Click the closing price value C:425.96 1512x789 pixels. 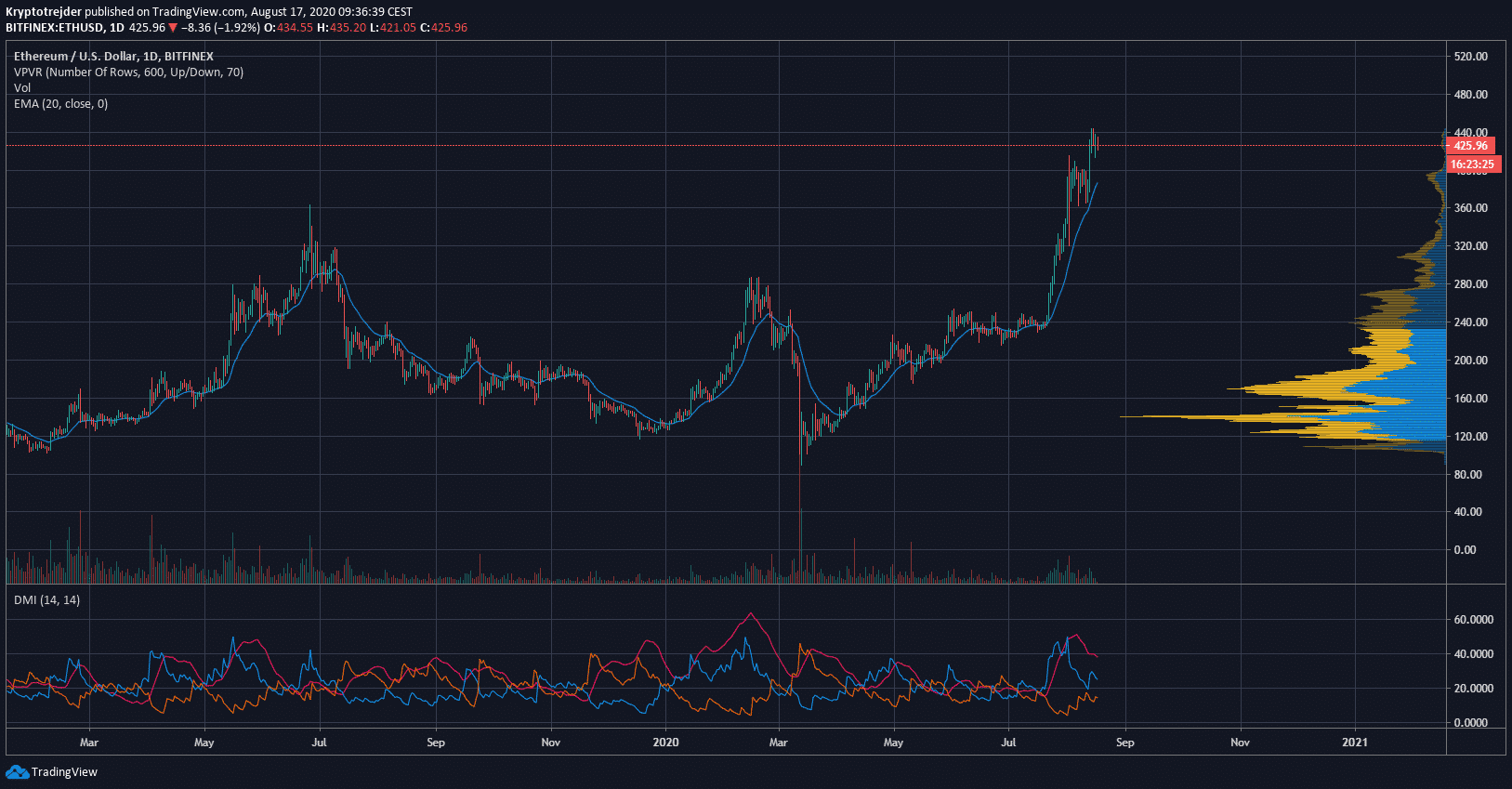[443, 28]
